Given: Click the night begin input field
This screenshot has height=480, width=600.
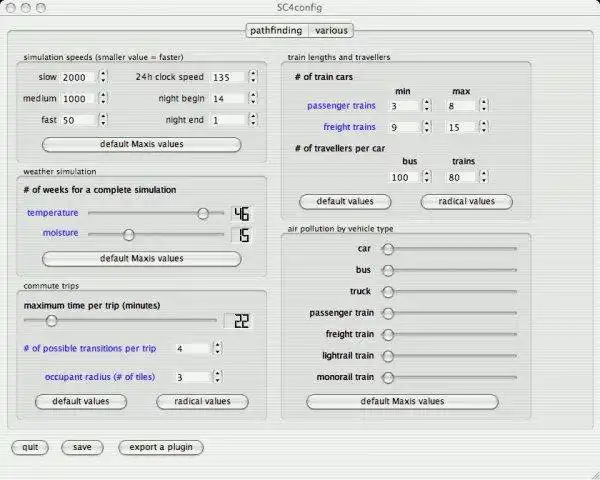Looking at the screenshot, I should click(228, 99).
